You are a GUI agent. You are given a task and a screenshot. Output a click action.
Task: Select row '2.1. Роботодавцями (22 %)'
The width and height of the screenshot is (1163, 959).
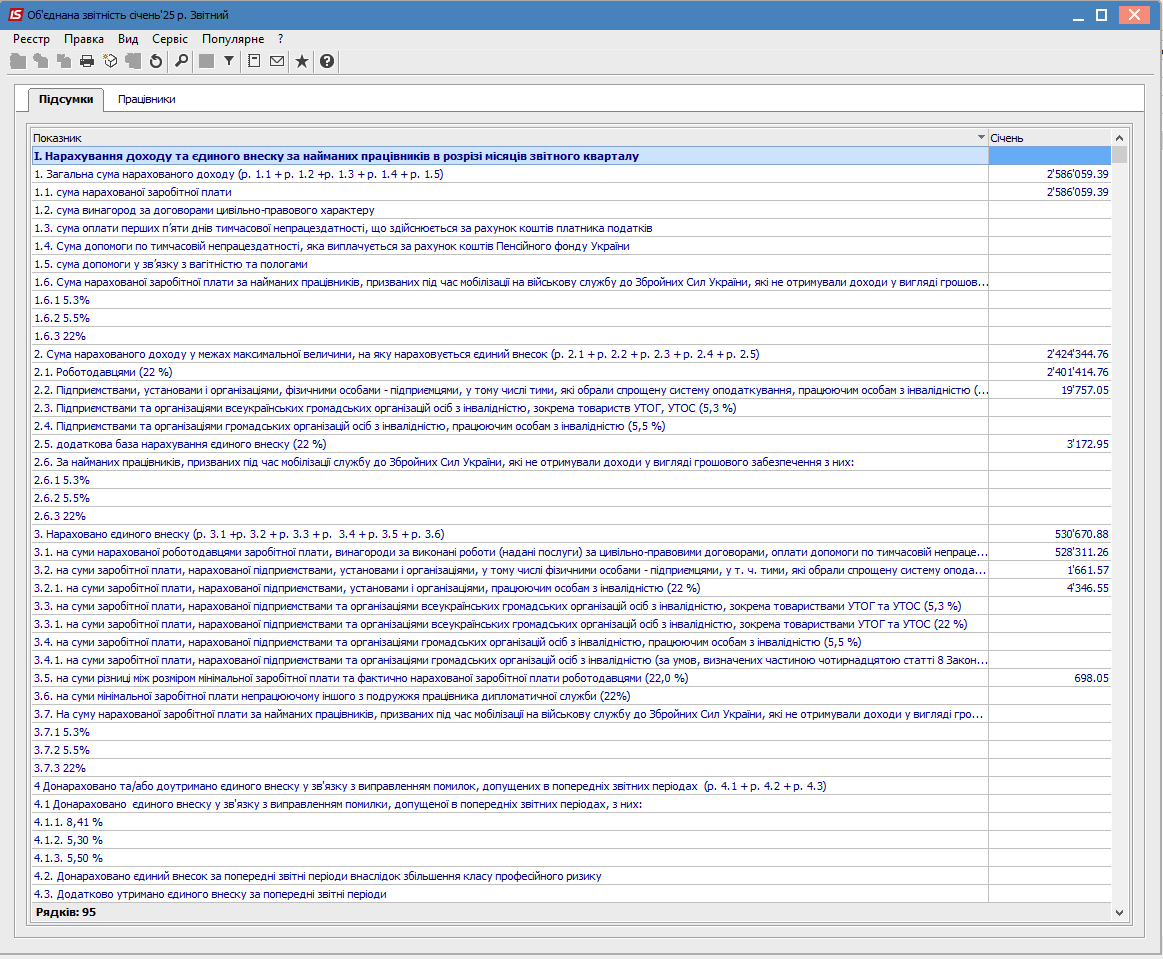571,372
